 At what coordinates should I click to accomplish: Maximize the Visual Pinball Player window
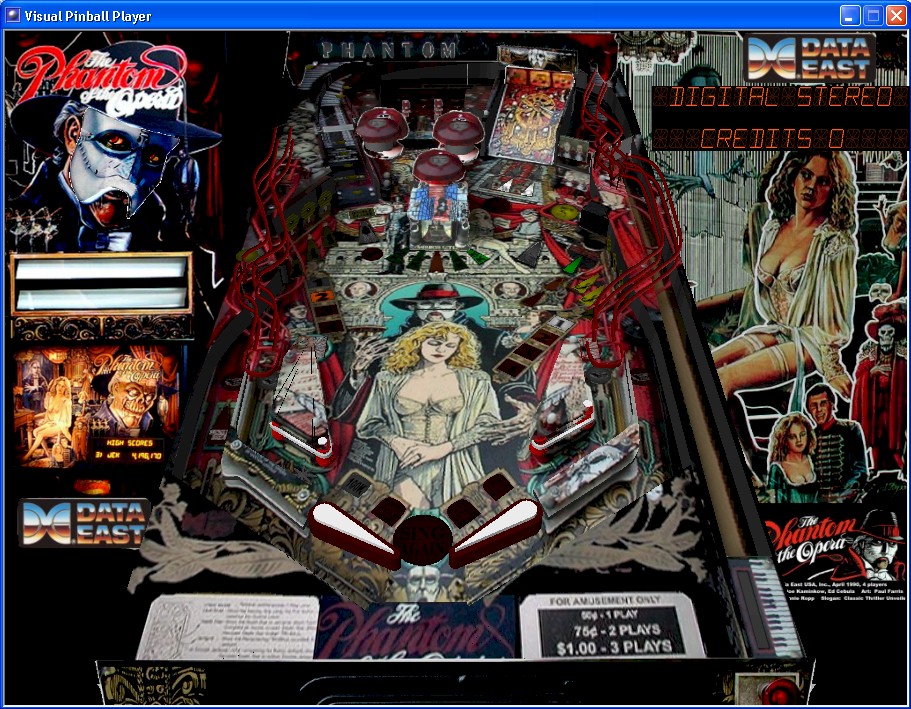coord(873,16)
